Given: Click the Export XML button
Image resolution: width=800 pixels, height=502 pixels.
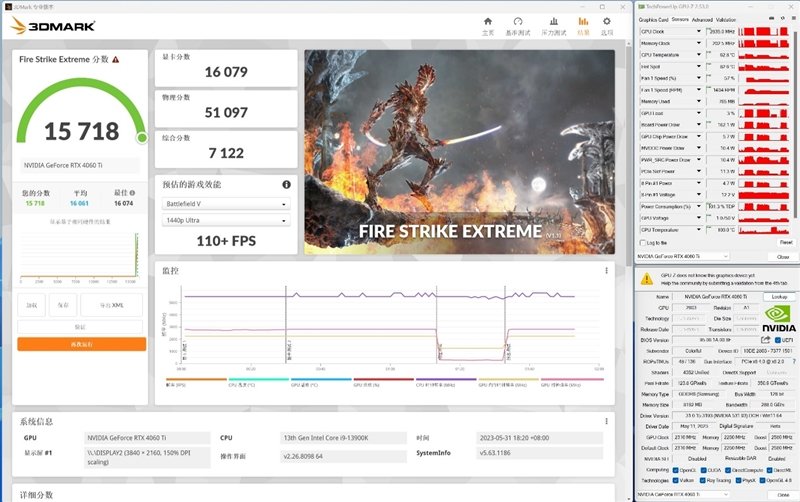Looking at the screenshot, I should tap(112, 305).
